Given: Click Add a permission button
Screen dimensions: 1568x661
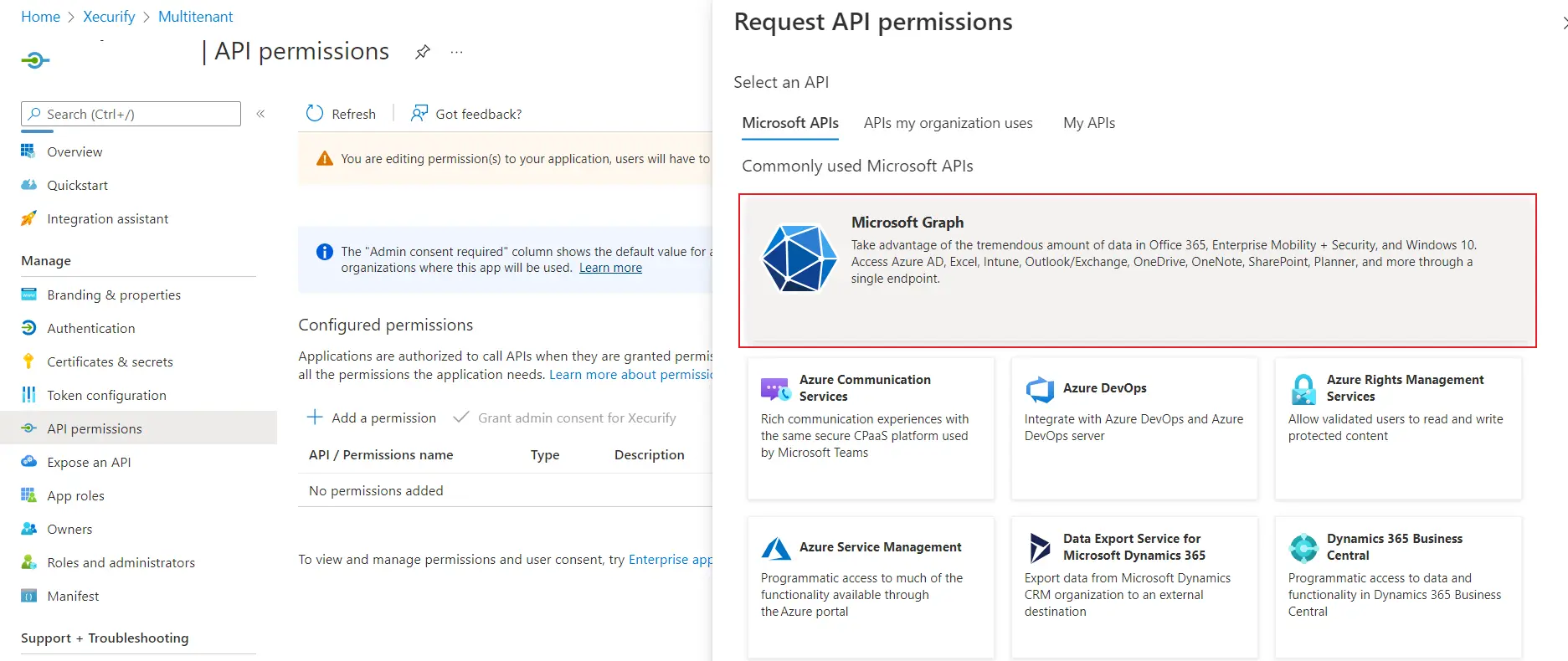Looking at the screenshot, I should pos(372,418).
